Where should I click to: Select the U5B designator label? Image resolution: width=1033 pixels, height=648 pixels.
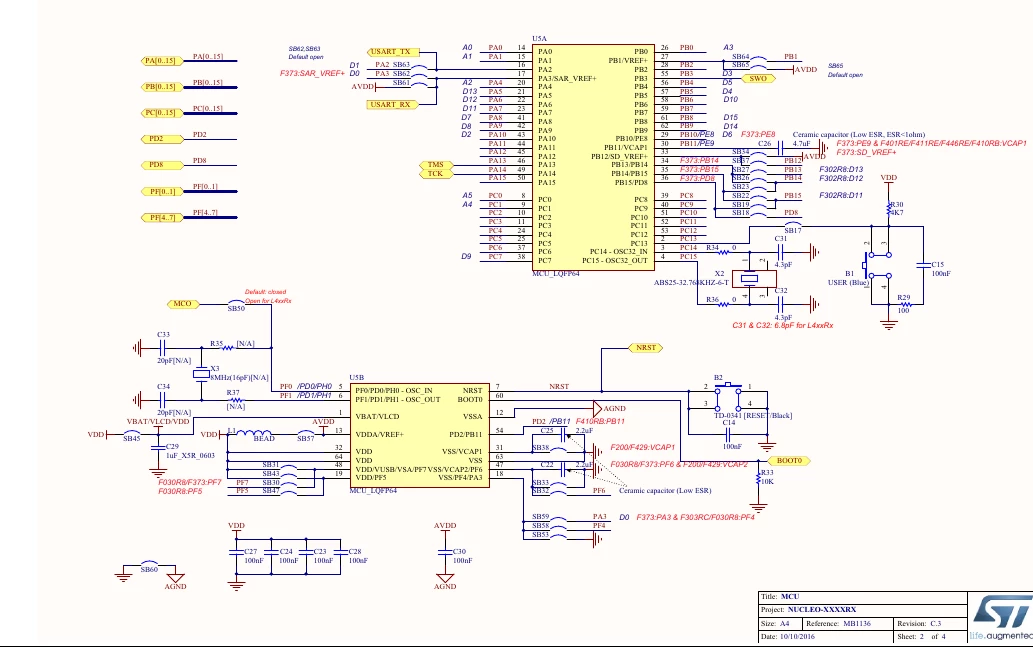[356, 377]
